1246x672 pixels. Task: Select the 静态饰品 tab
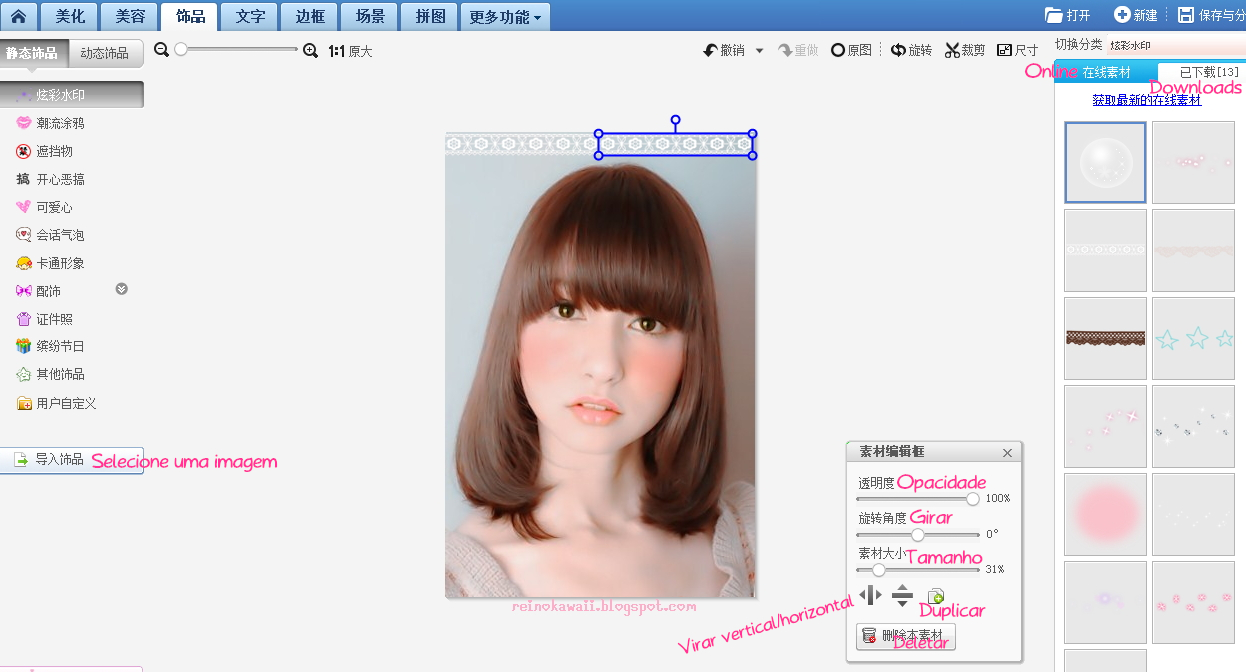(x=34, y=53)
